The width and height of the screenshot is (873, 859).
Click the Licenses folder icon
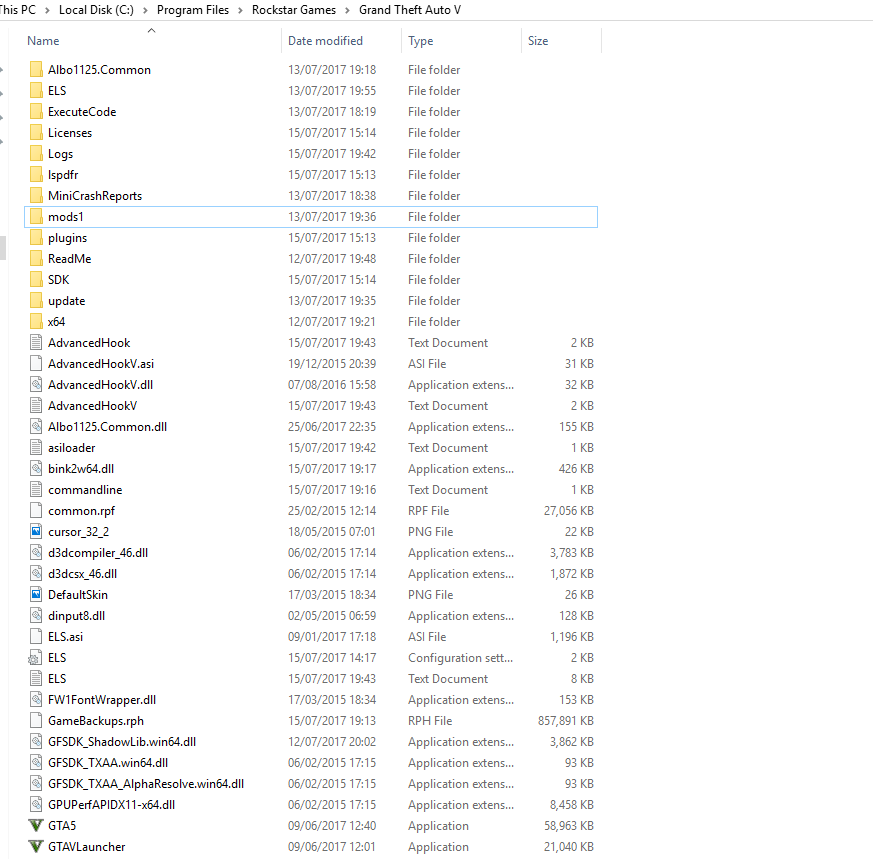(36, 132)
